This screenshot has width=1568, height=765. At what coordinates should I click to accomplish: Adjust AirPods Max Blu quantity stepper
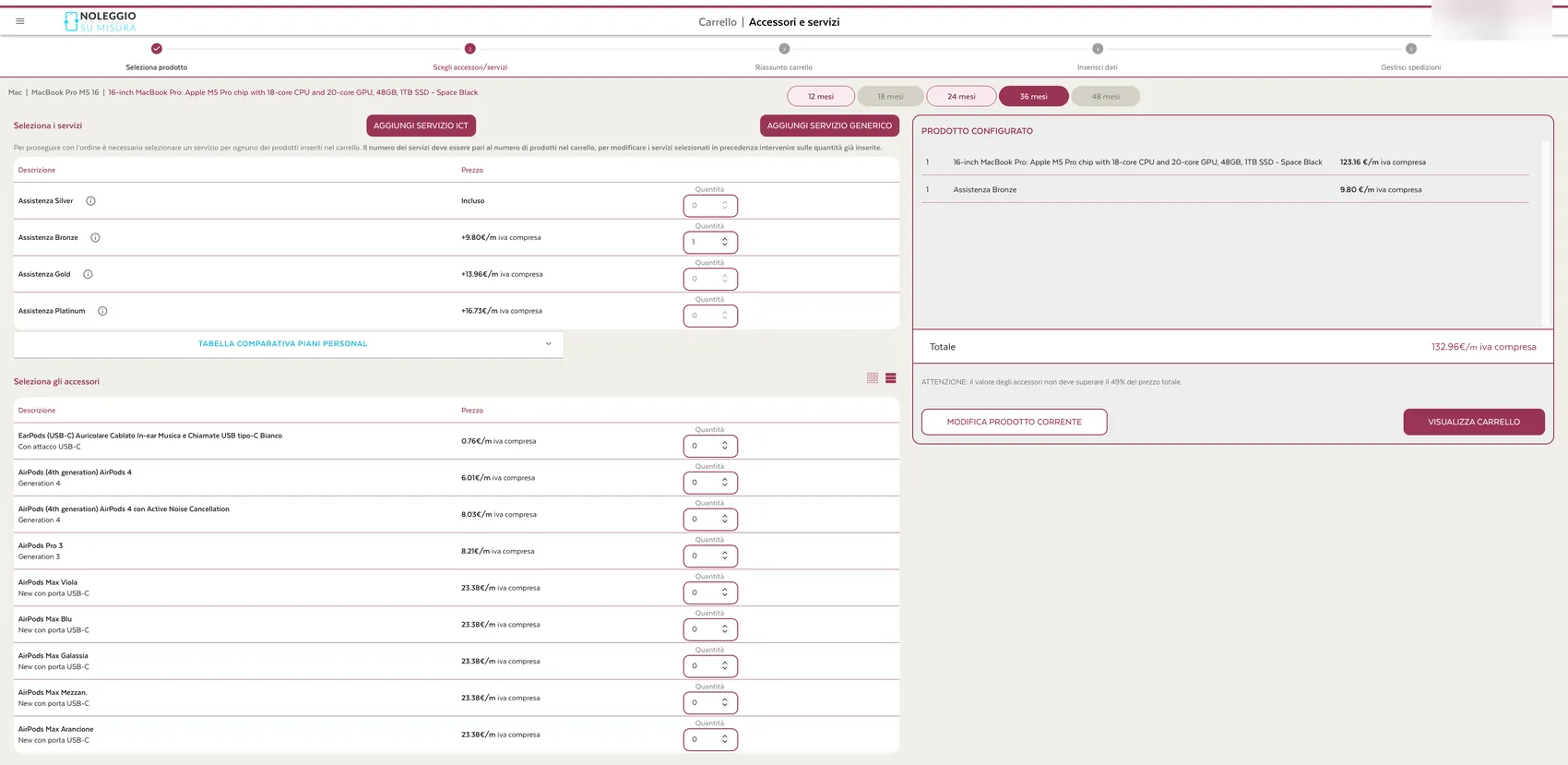coord(725,629)
